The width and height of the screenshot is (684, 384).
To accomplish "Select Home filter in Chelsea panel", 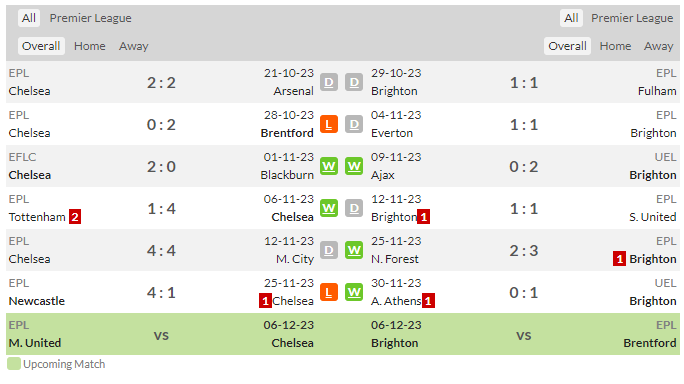I will 89,46.
